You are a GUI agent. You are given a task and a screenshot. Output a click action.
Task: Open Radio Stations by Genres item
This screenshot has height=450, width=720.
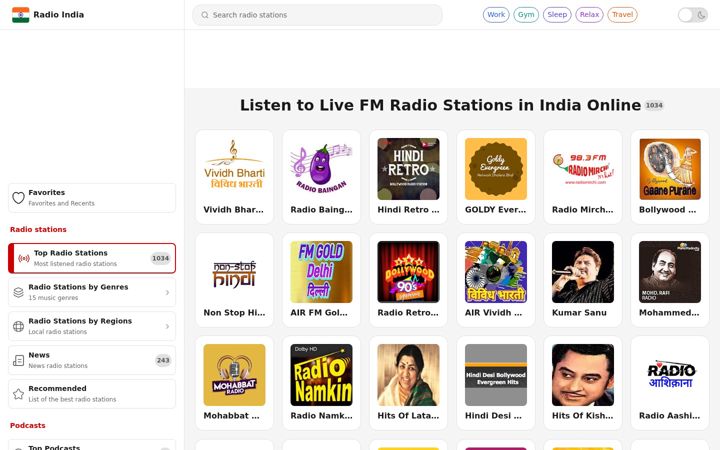[92, 292]
